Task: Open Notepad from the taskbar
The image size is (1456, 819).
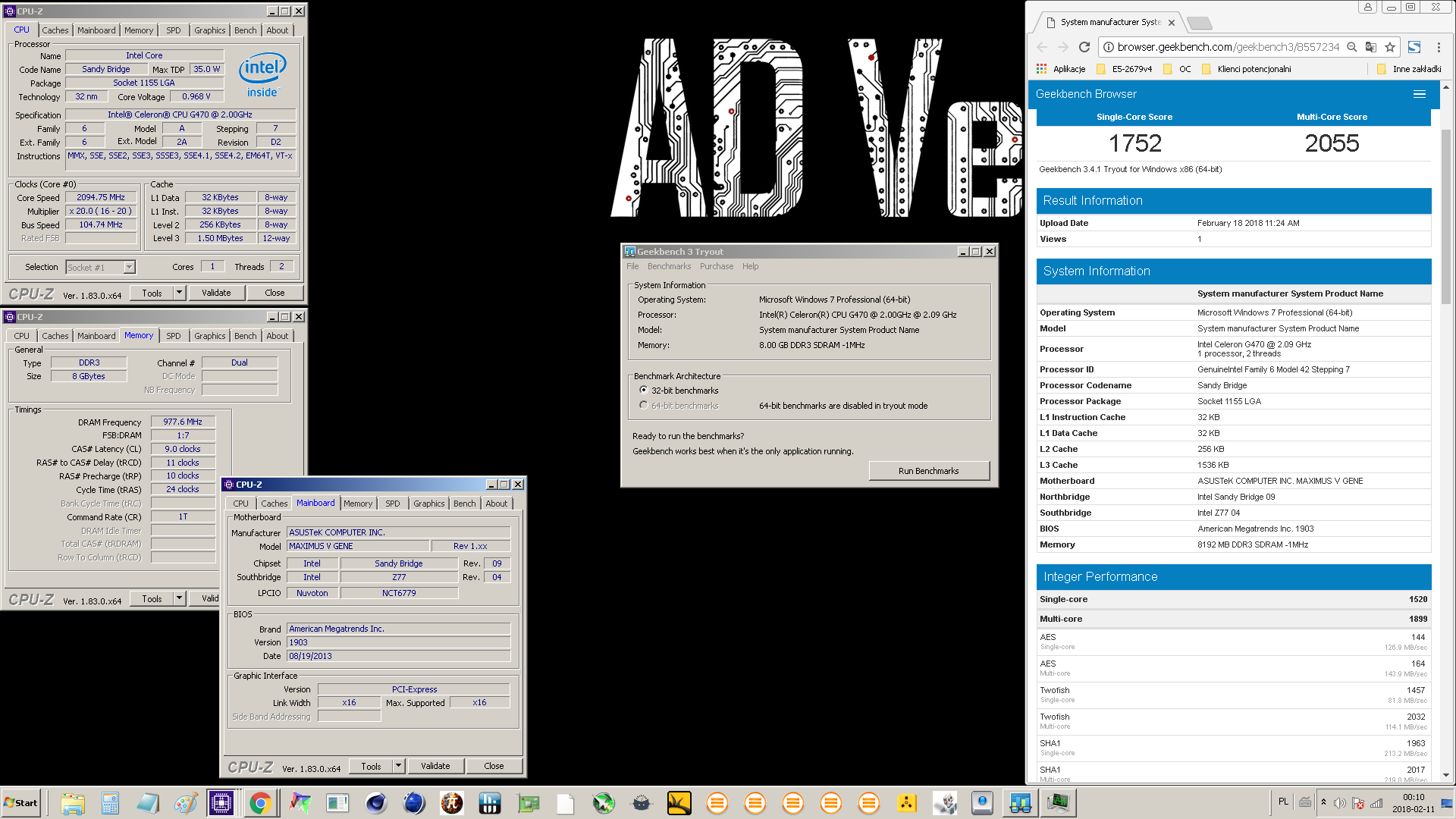Action: (x=148, y=803)
